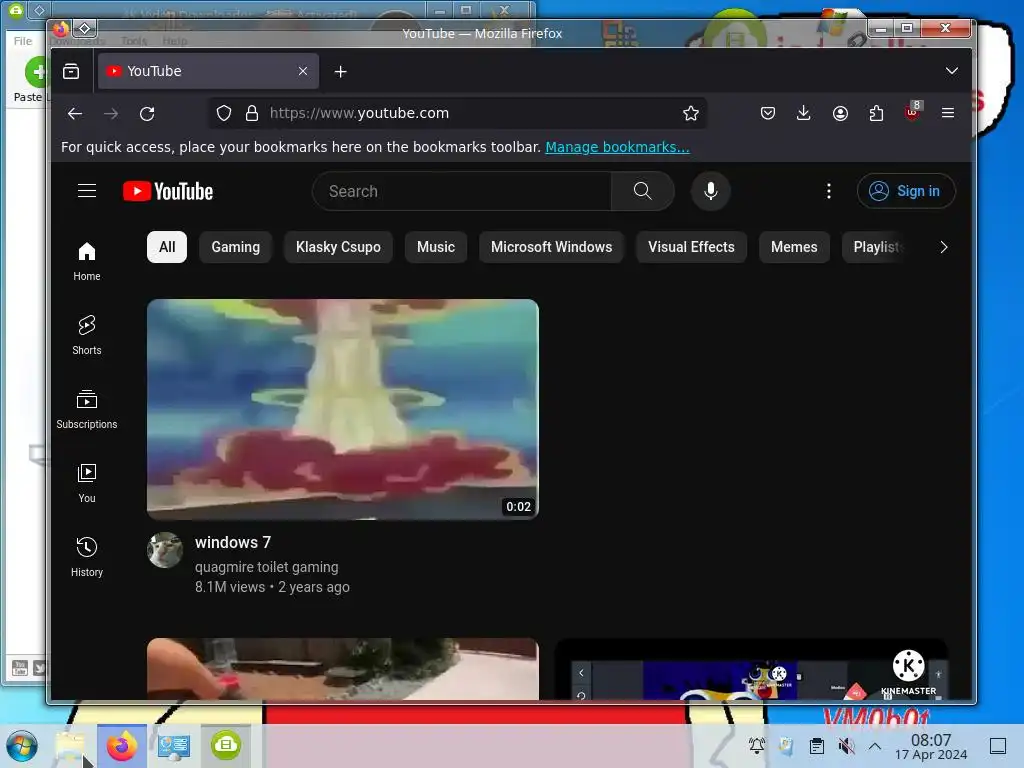Show more filter chips with right chevron
This screenshot has width=1024, height=768.
click(944, 247)
